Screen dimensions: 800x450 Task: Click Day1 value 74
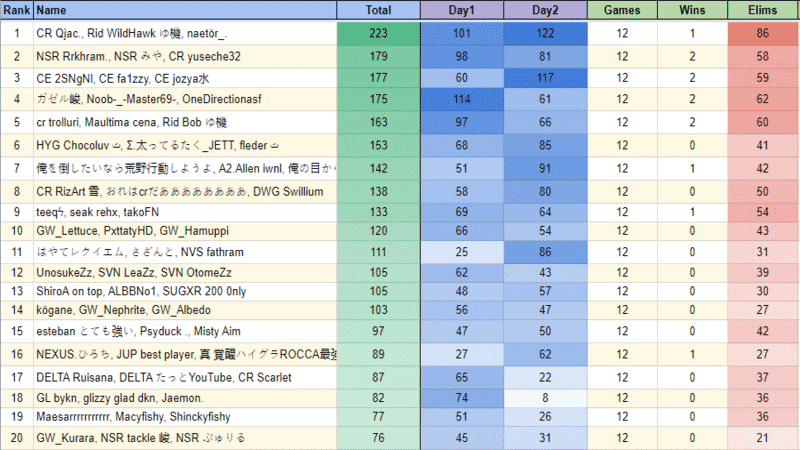tap(462, 398)
